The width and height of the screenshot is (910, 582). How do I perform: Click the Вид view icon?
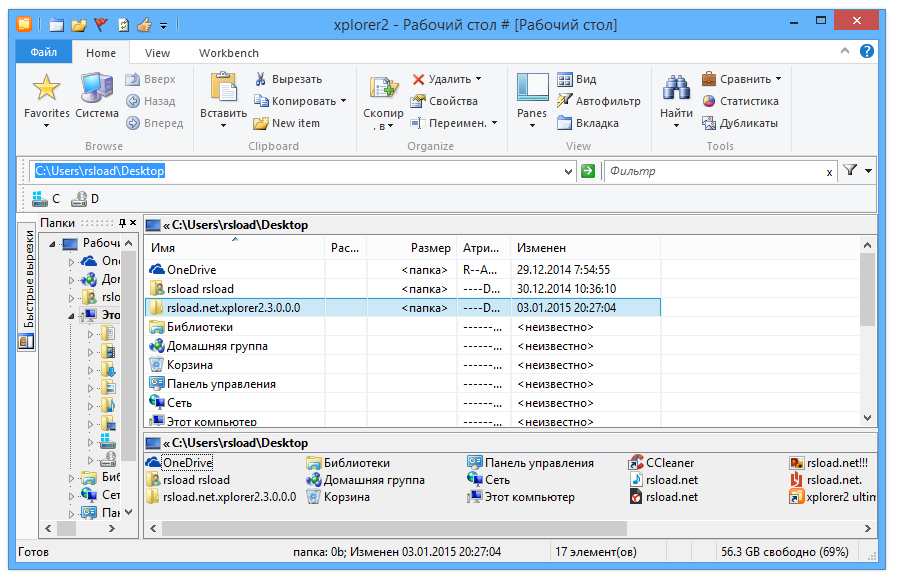[577, 79]
